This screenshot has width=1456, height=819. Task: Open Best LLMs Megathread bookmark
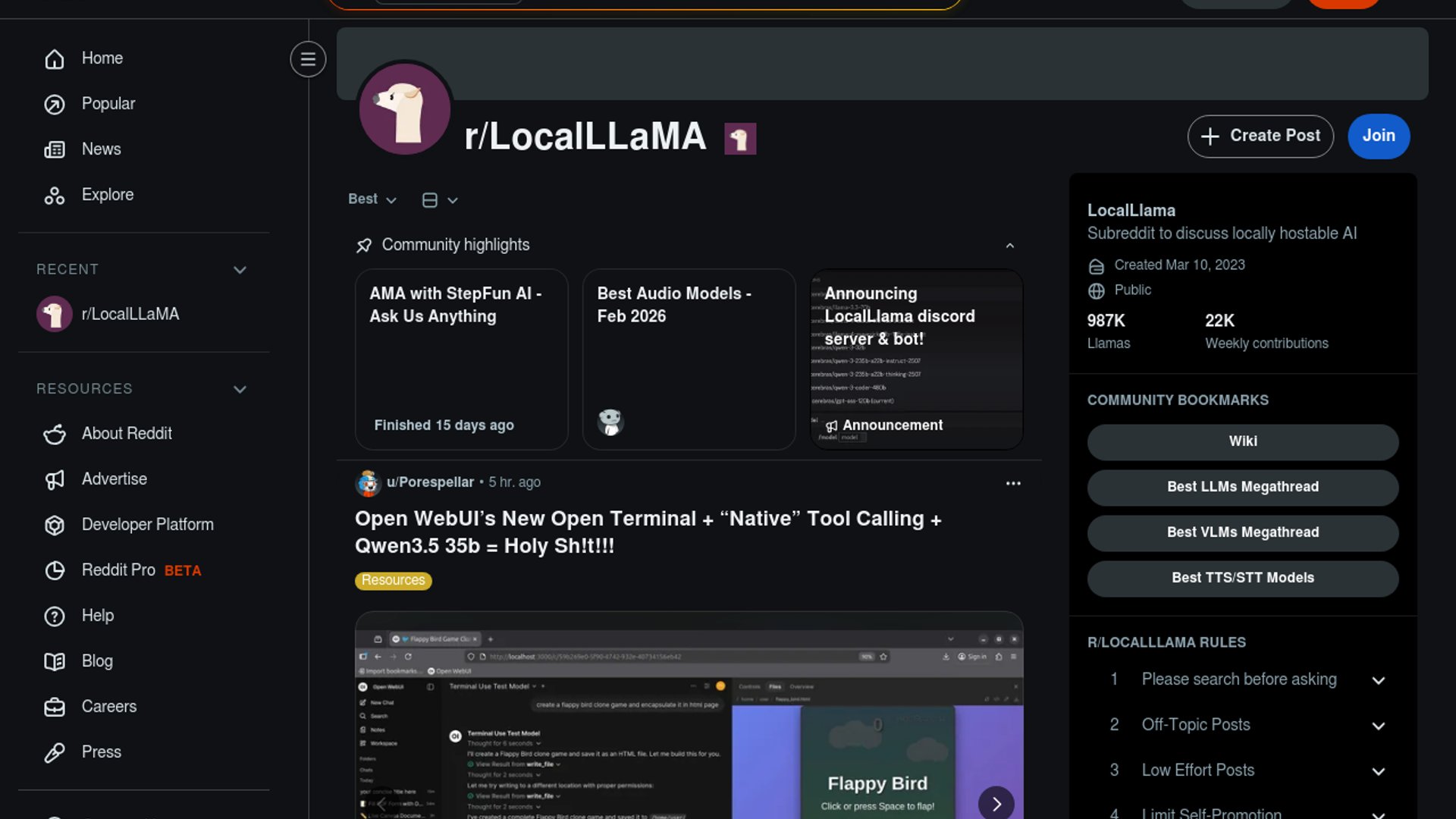1242,487
